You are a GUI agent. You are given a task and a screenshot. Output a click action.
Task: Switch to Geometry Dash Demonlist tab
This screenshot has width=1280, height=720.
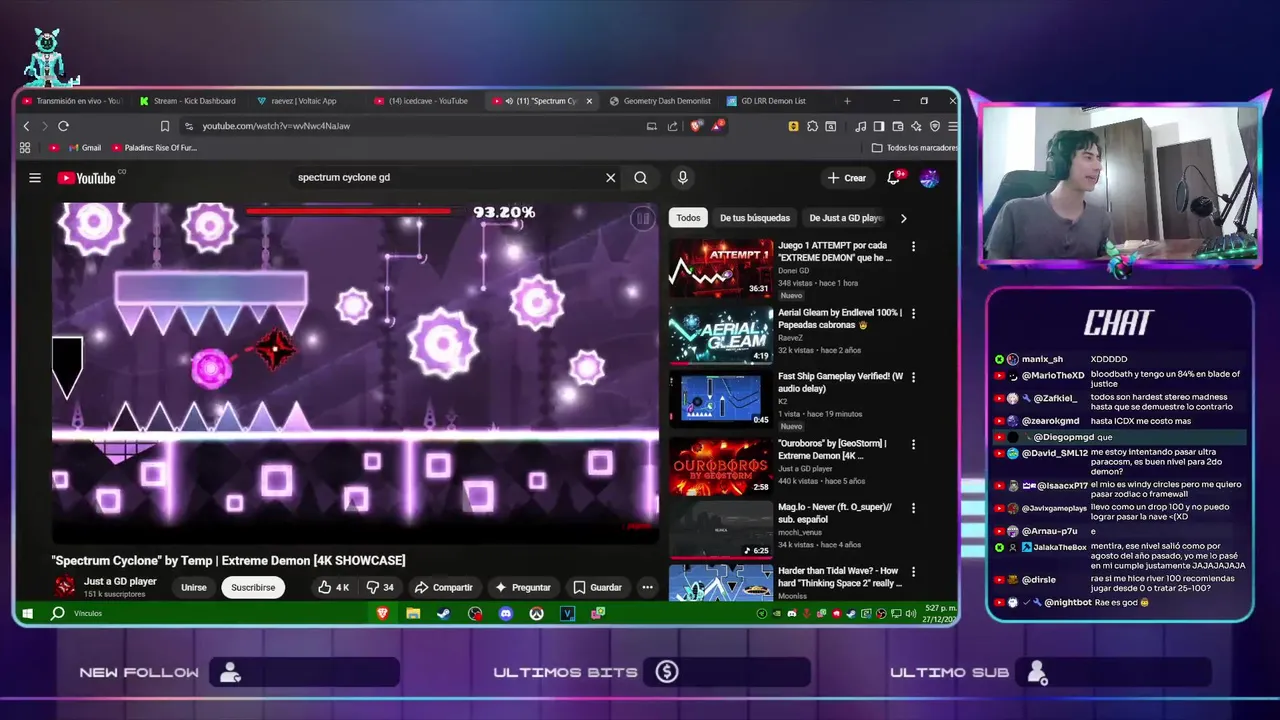pos(660,101)
